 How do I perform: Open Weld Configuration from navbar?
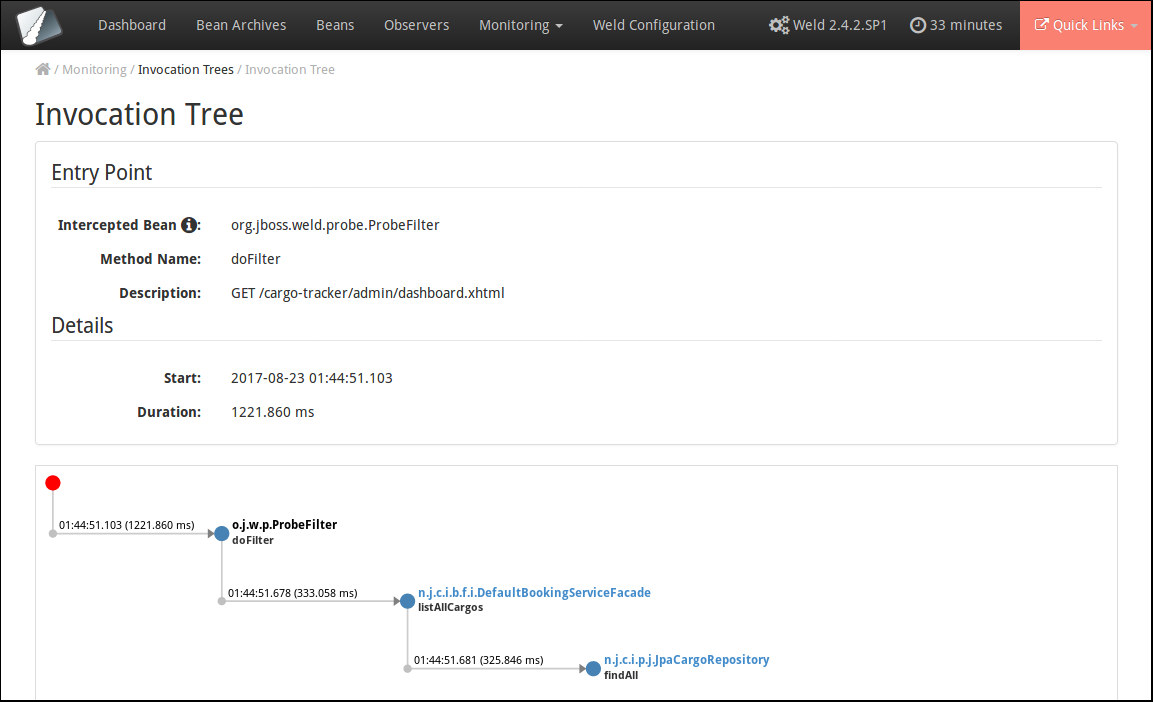coord(653,25)
